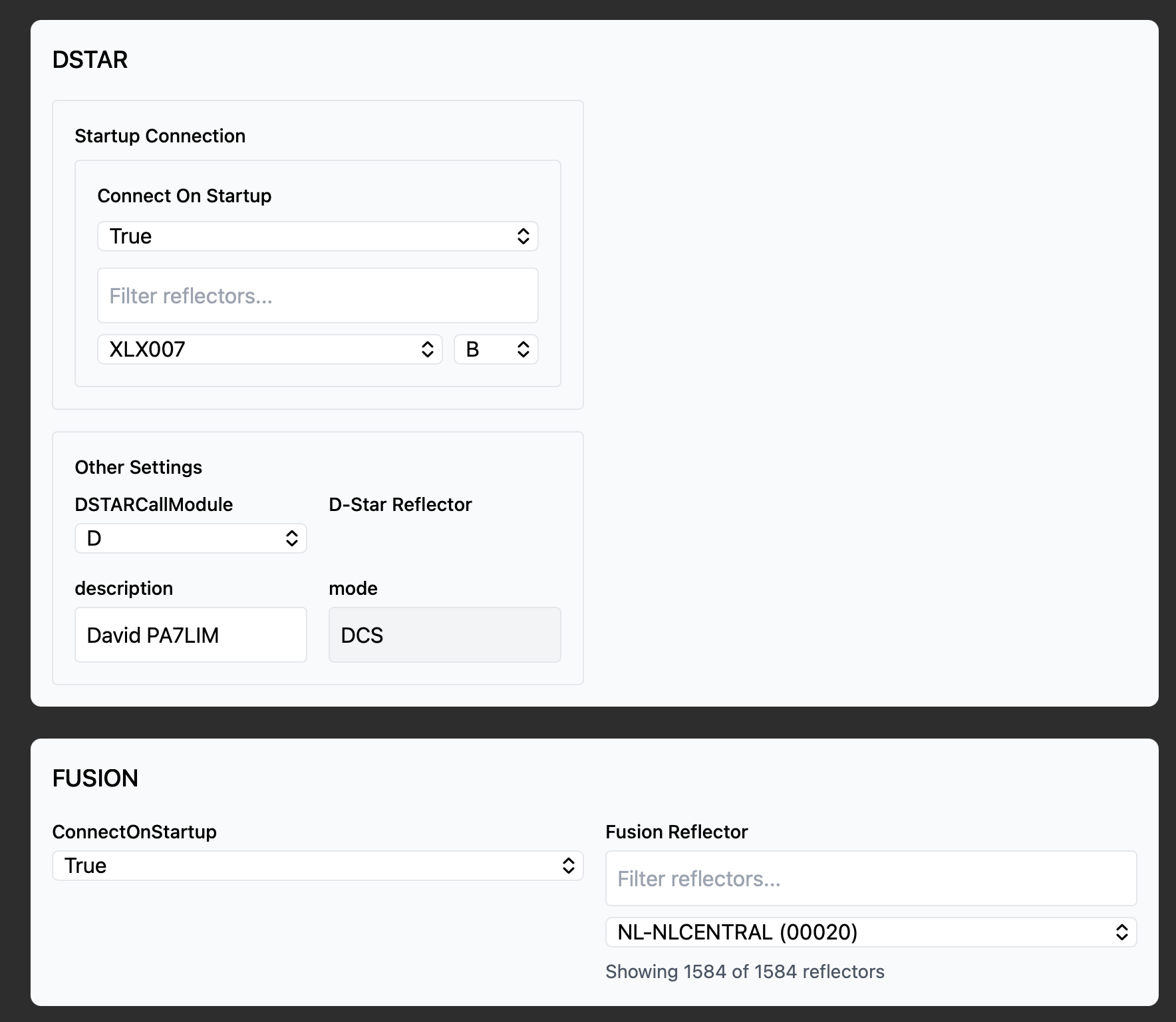This screenshot has height=1022, width=1176.
Task: Click the Showing 1584 of 1584 reflectors text
Action: (744, 971)
